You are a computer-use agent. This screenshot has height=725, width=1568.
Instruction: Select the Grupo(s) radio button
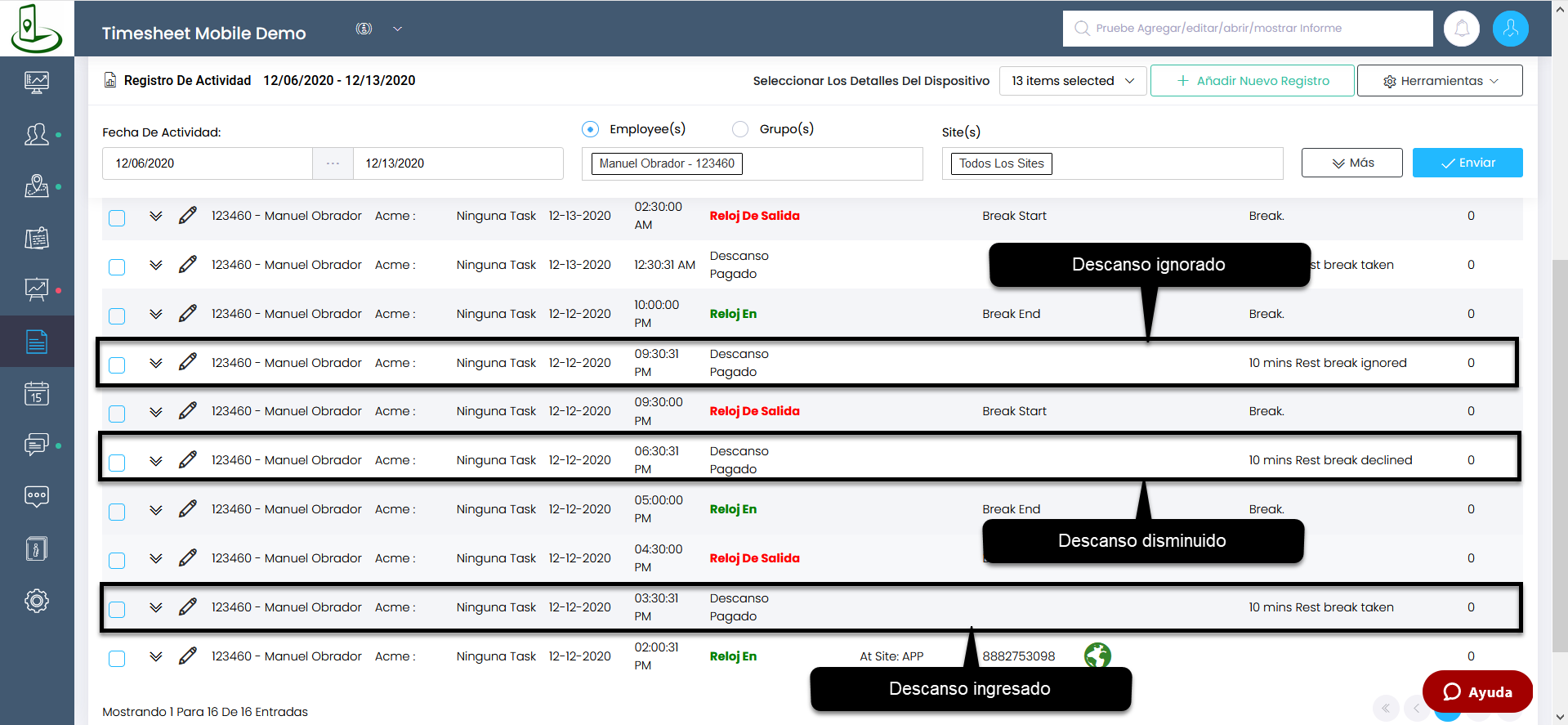(x=740, y=129)
